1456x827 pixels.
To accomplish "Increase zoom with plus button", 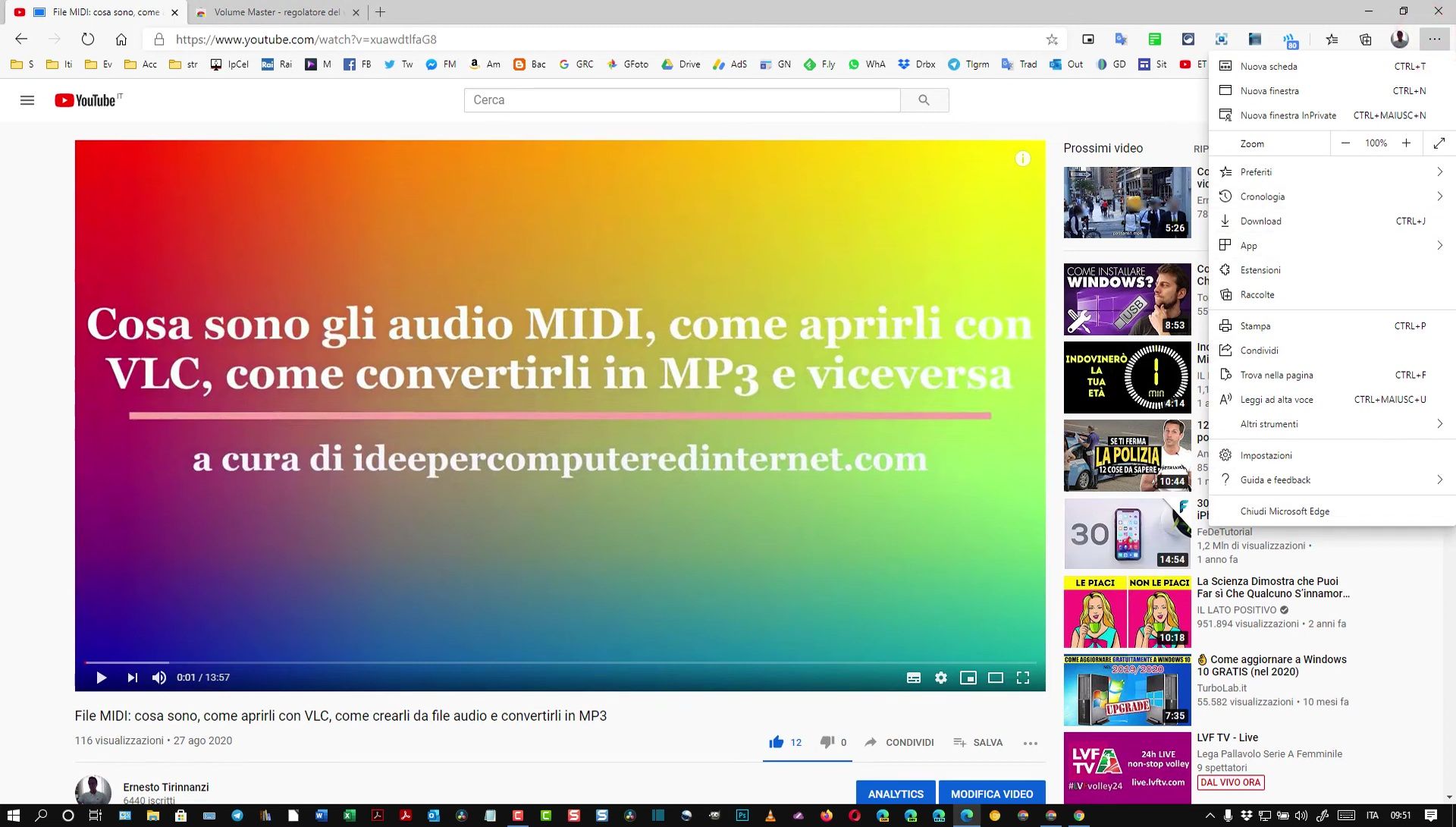I will 1406,143.
